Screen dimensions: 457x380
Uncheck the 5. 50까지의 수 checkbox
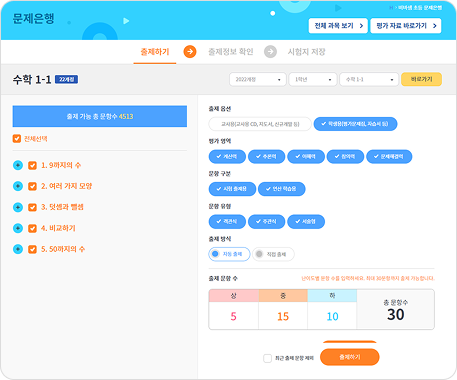coord(32,249)
